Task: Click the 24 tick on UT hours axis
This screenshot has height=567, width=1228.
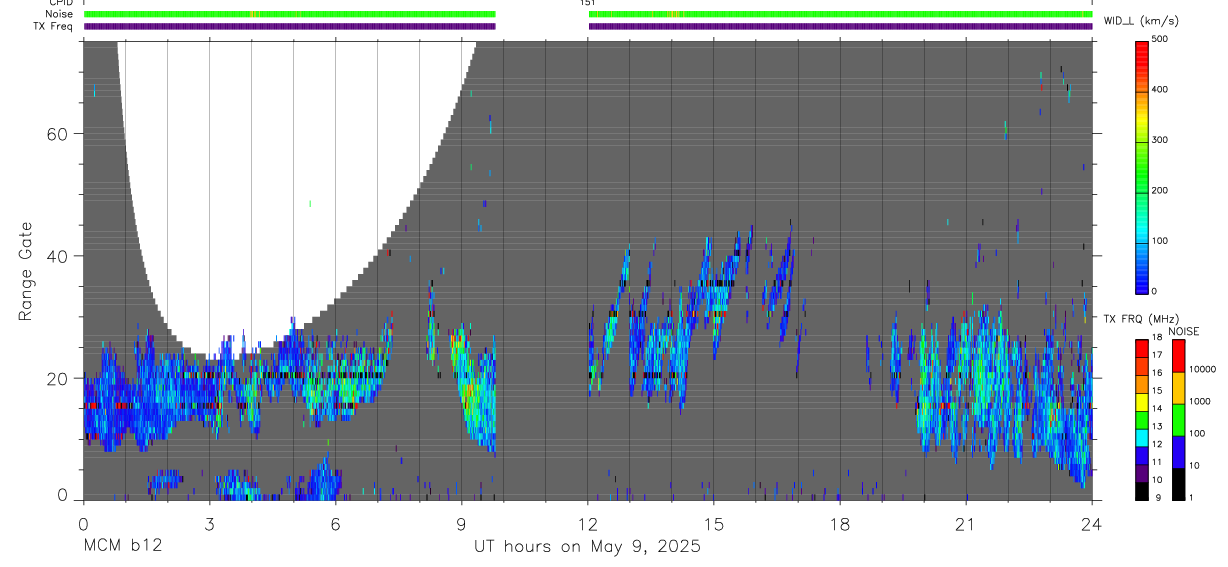Action: [1092, 523]
